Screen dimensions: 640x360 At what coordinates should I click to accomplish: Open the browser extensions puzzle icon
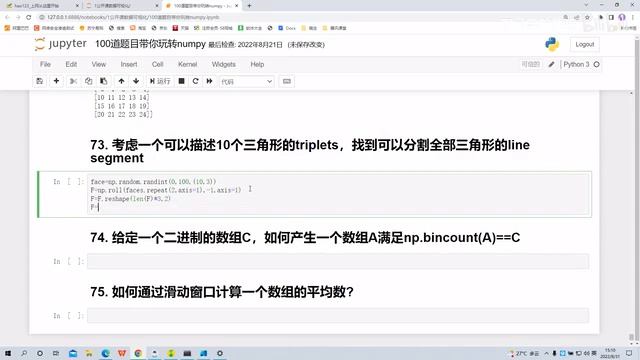point(601,17)
